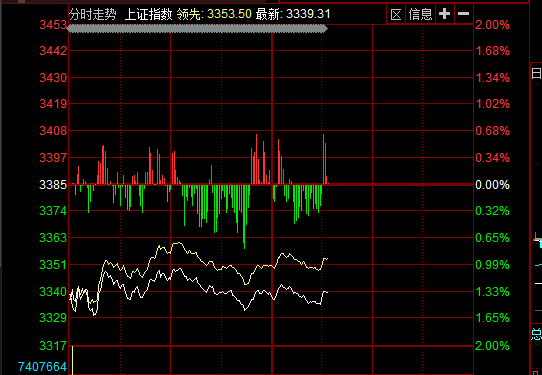Click the 1.02% percentage label
This screenshot has width=542, height=375.
coord(493,104)
